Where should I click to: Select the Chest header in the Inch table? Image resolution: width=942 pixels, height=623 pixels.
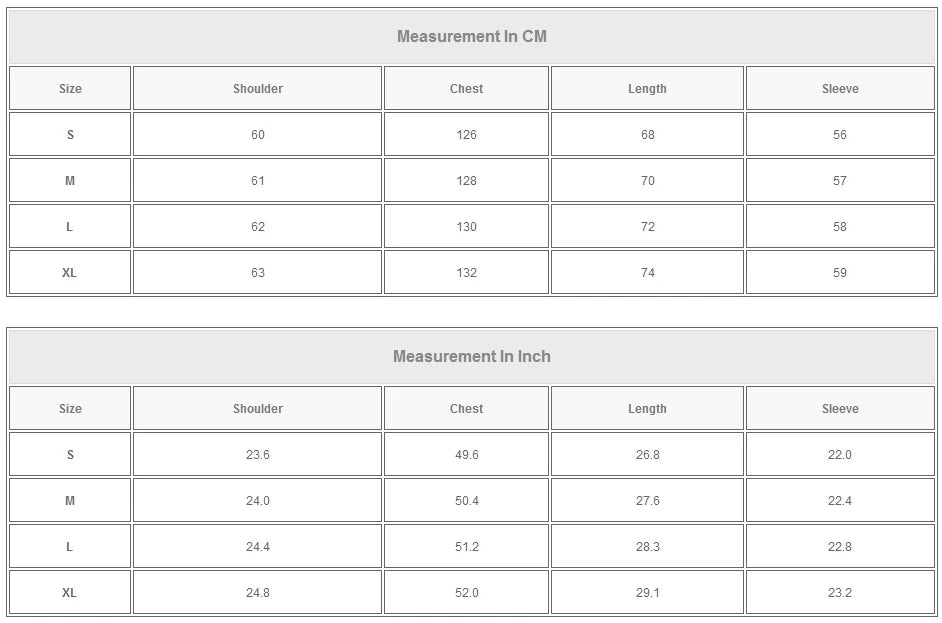coord(466,409)
